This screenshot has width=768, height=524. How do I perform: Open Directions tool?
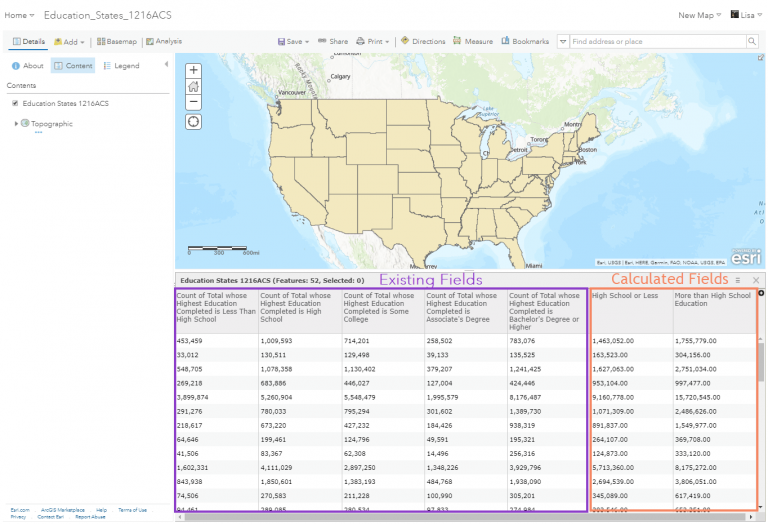tap(423, 41)
